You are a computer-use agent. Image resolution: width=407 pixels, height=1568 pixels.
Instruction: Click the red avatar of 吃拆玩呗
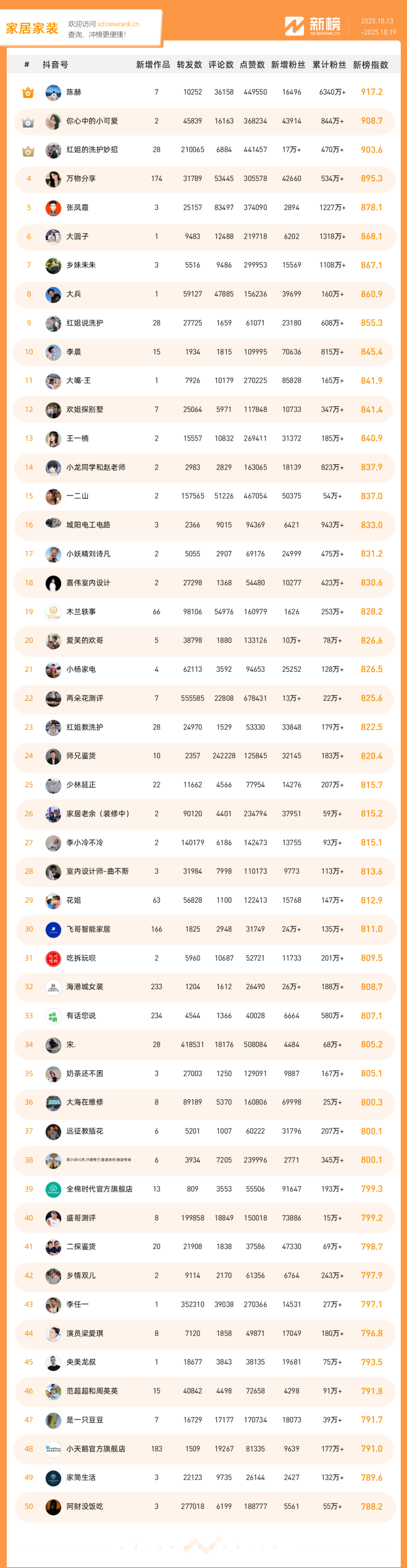[53, 958]
